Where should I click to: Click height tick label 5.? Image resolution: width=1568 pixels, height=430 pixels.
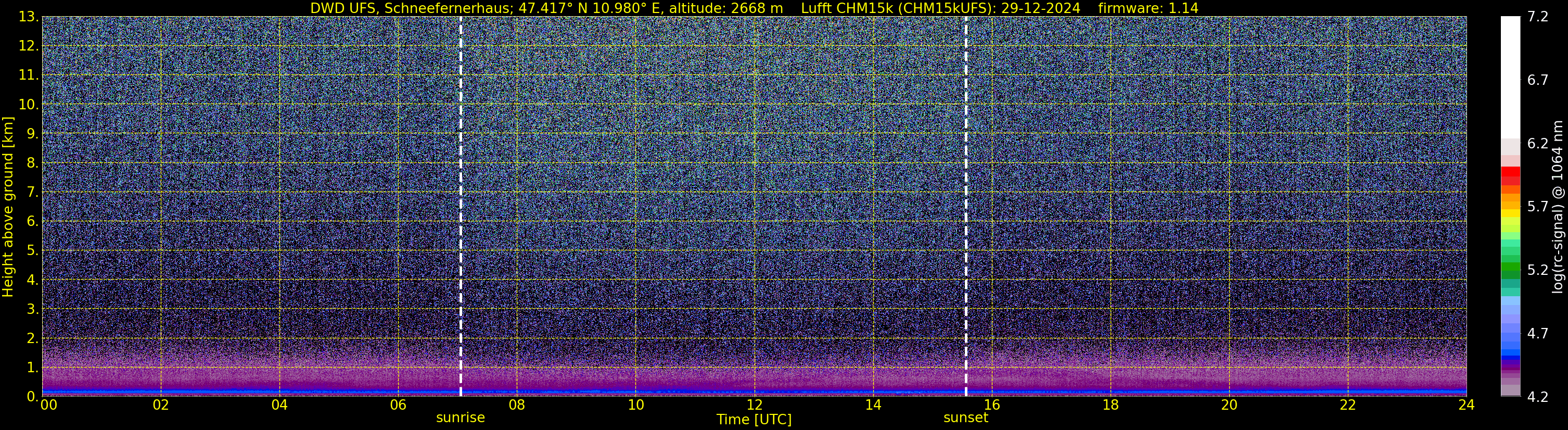(32, 250)
